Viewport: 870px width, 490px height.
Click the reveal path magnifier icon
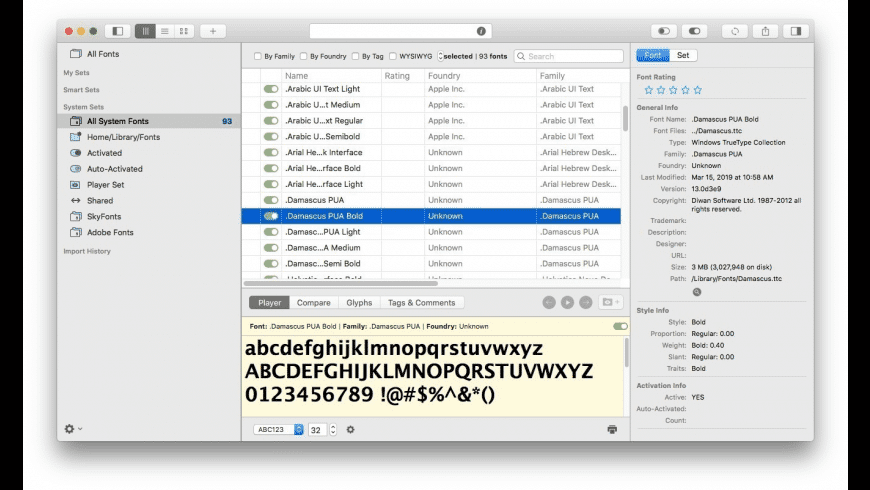[x=697, y=292]
